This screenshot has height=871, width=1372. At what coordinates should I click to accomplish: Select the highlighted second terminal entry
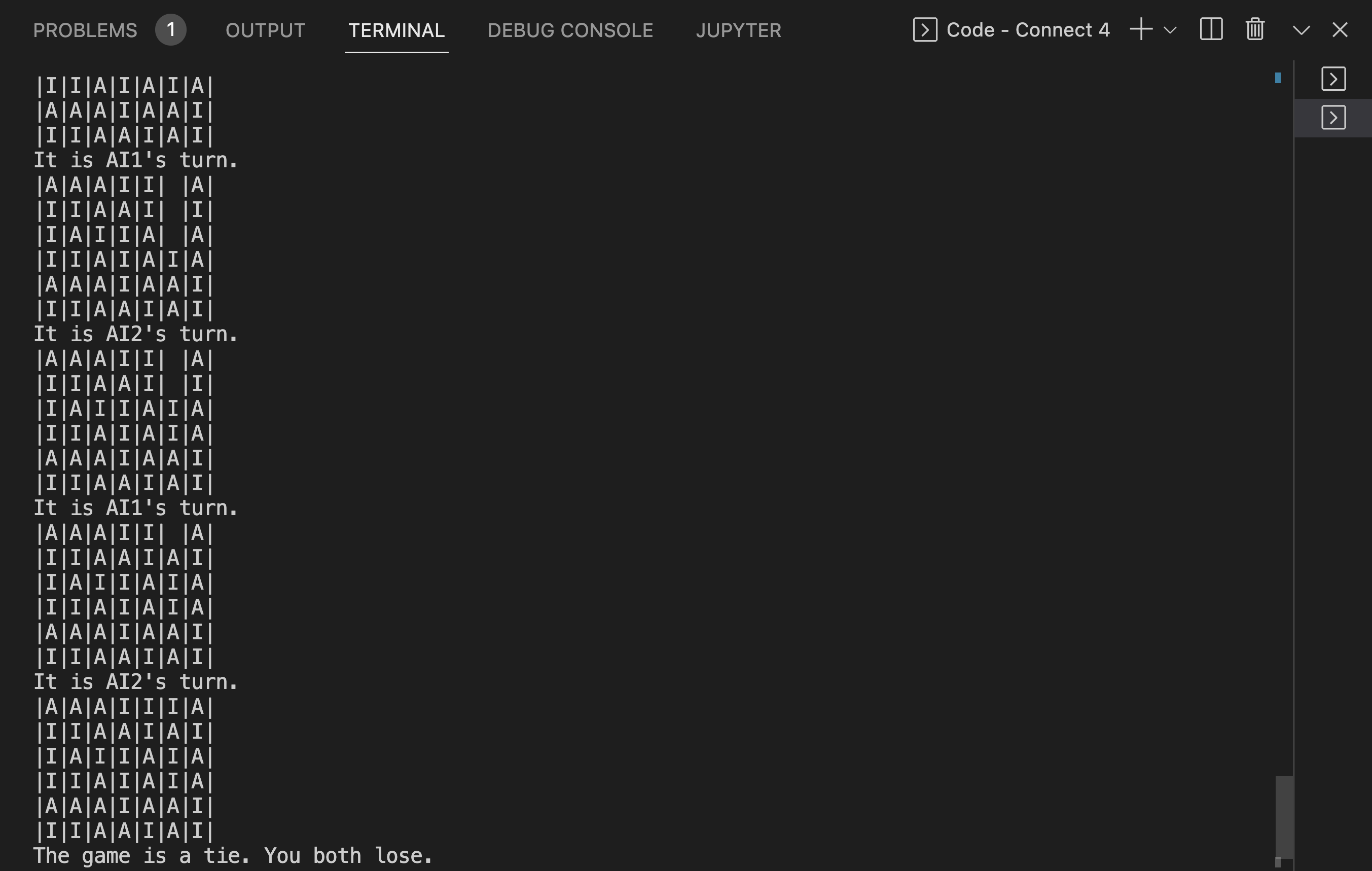point(1333,118)
